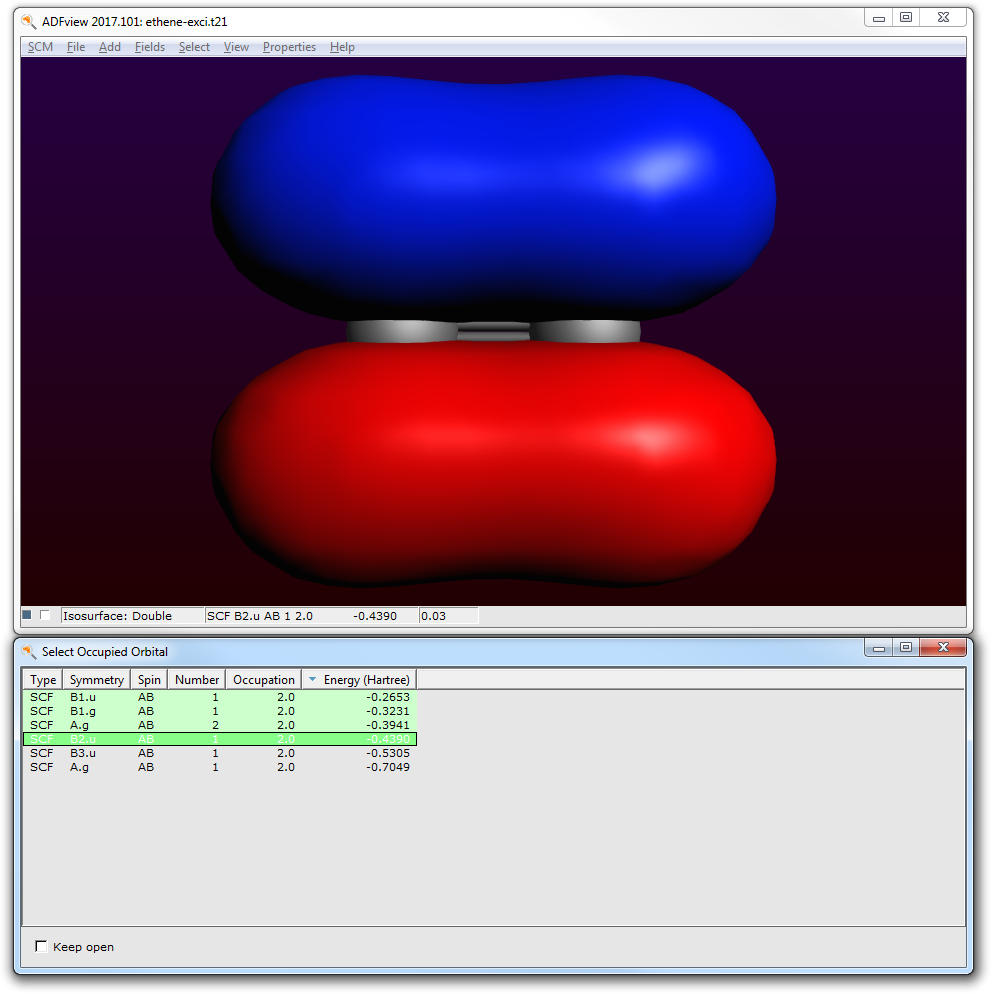Open the Help menu
The image size is (992, 994).
coord(342,47)
